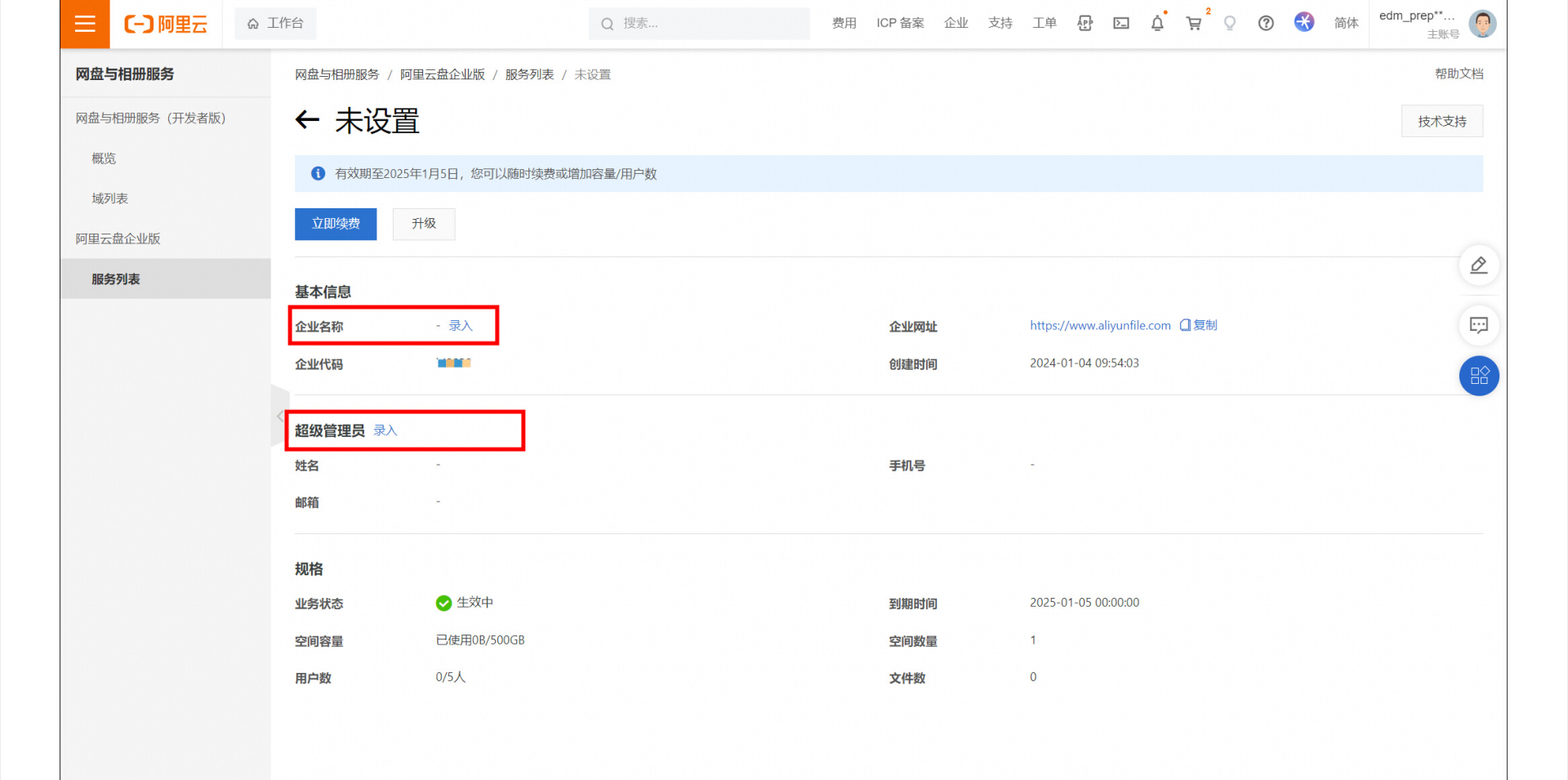
Task: Select the expiry time 2025-01-05 00:00:00
Action: pos(1085,602)
